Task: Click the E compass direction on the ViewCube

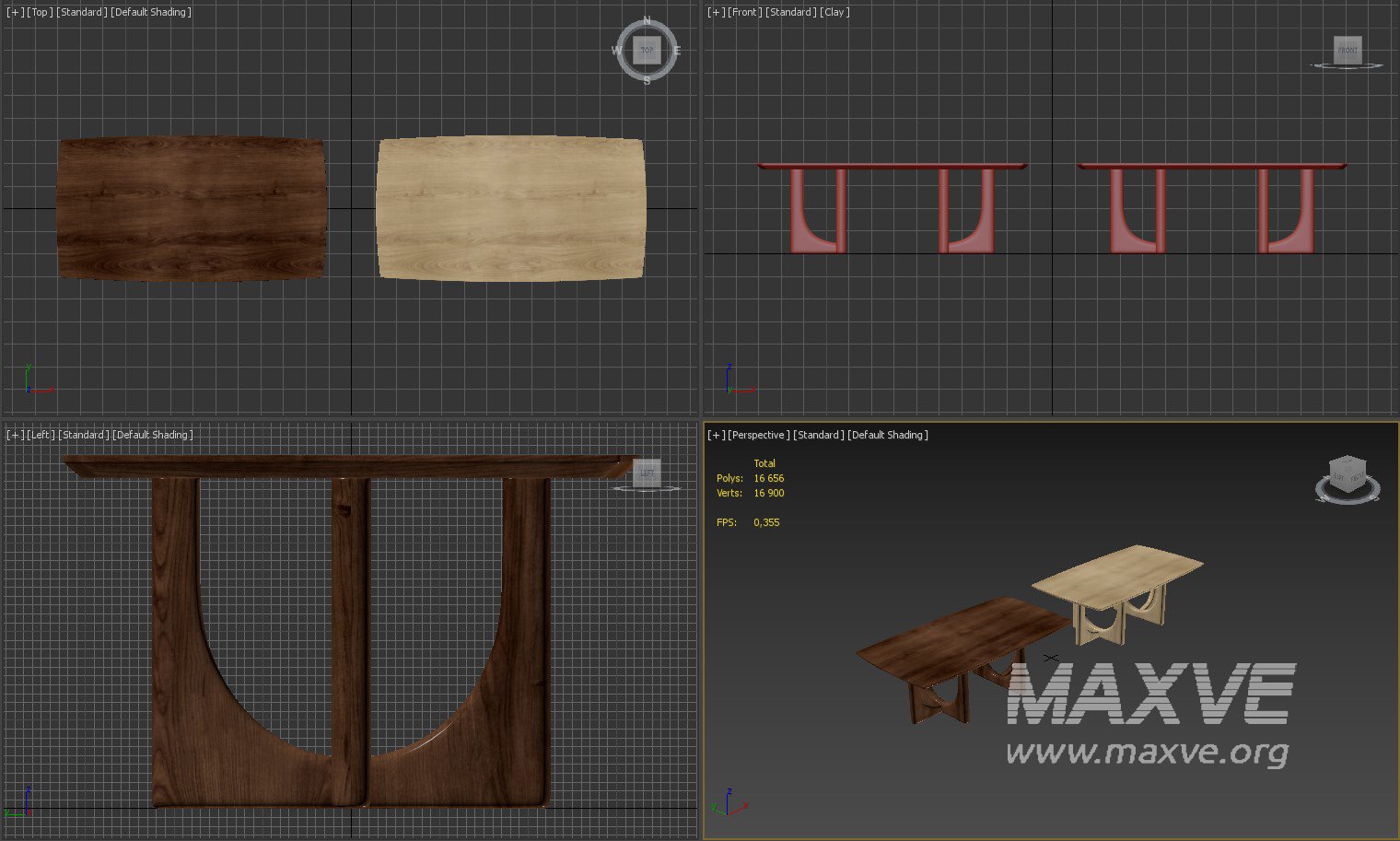Action: click(676, 51)
